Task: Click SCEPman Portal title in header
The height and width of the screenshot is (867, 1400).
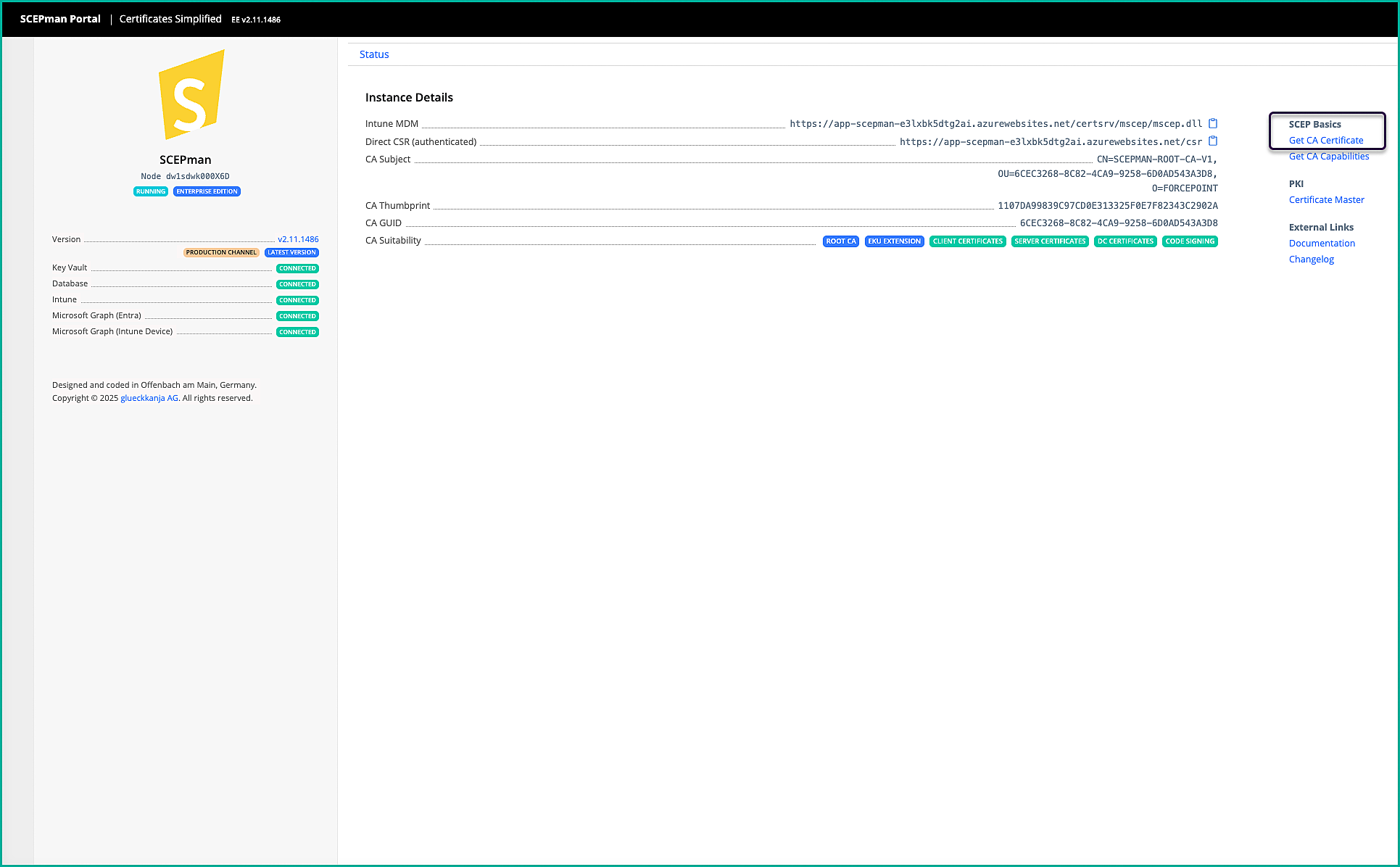Action: point(60,19)
